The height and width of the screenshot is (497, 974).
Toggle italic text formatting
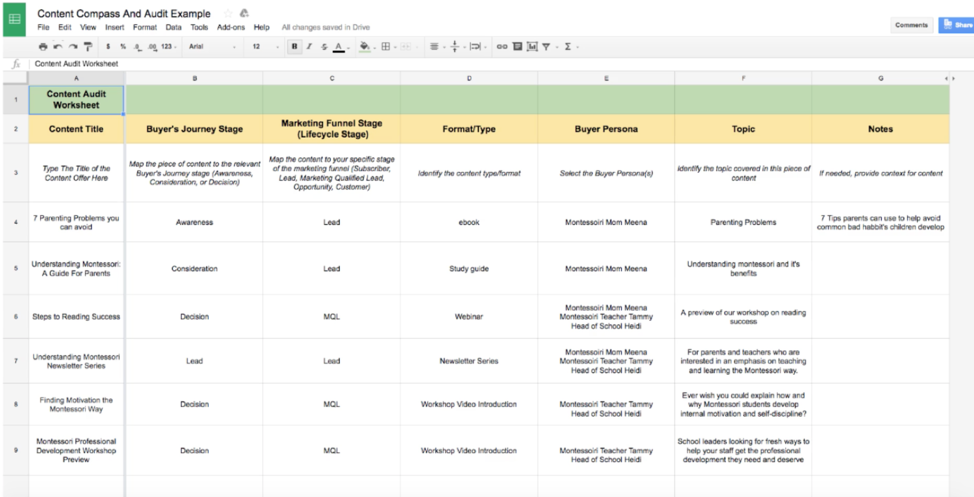point(309,46)
